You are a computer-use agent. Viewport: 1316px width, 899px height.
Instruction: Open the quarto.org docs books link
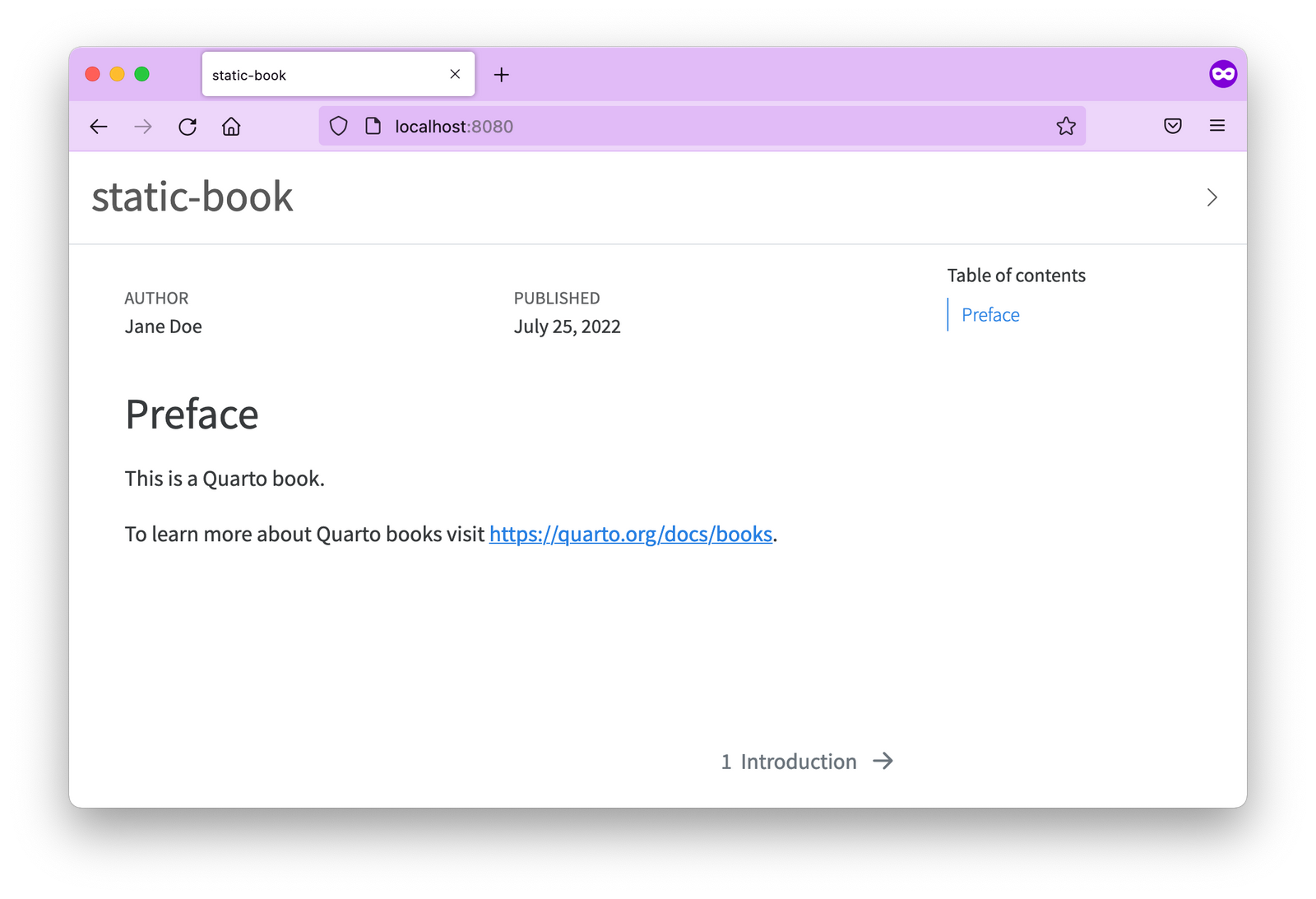click(x=631, y=534)
